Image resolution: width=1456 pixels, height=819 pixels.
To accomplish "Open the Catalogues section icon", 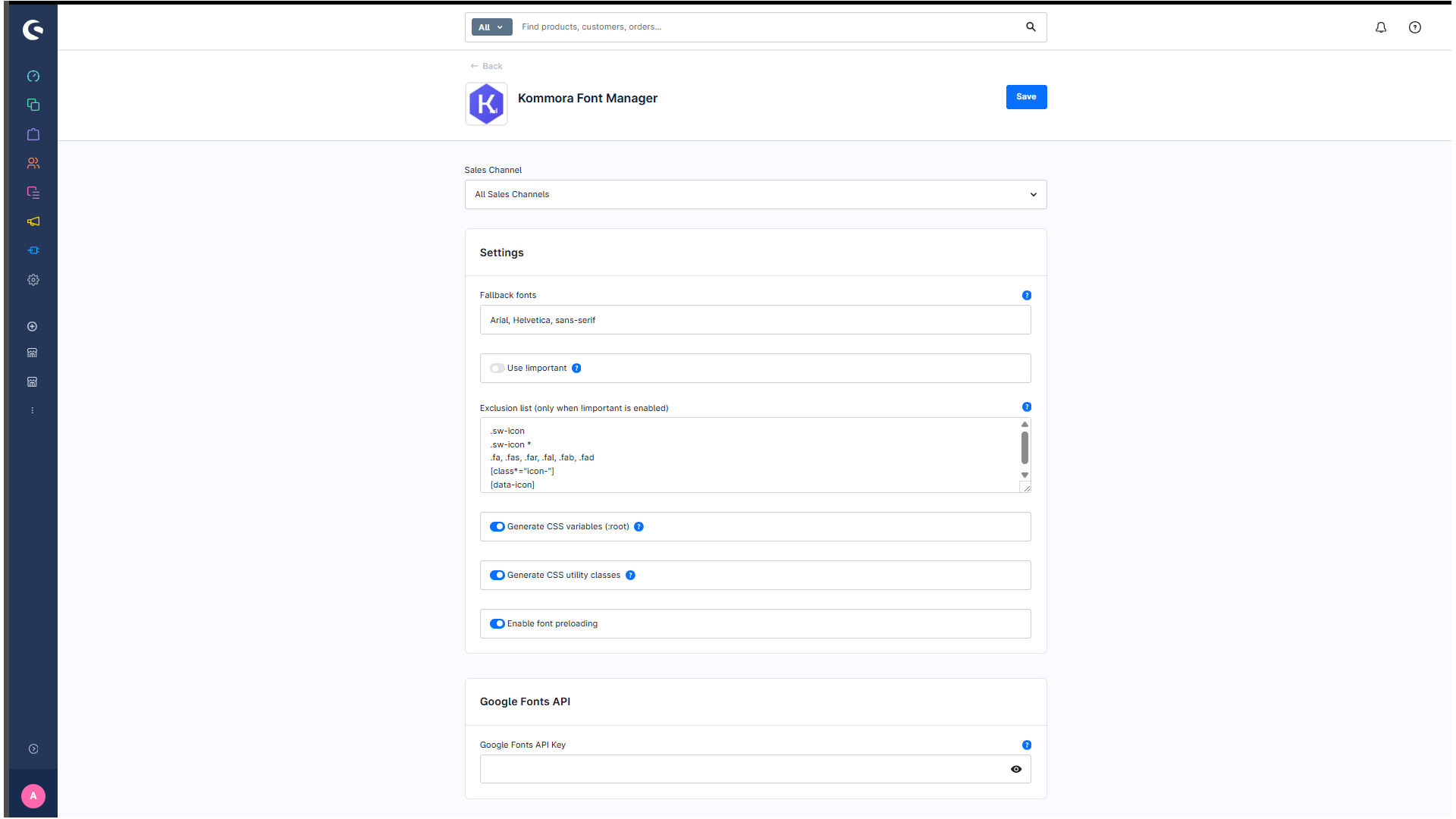I will (x=33, y=105).
